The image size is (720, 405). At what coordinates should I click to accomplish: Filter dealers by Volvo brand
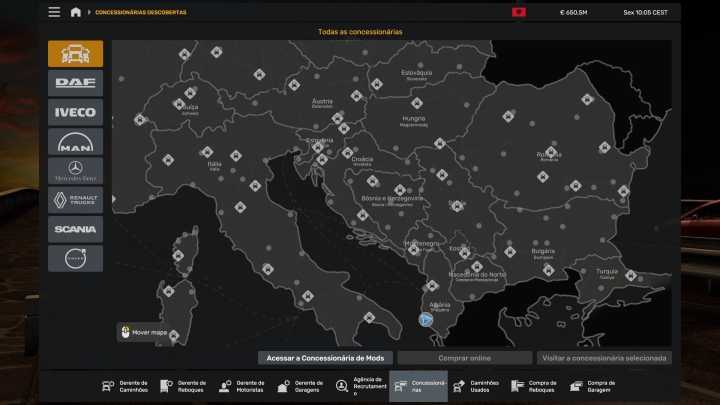pos(75,259)
